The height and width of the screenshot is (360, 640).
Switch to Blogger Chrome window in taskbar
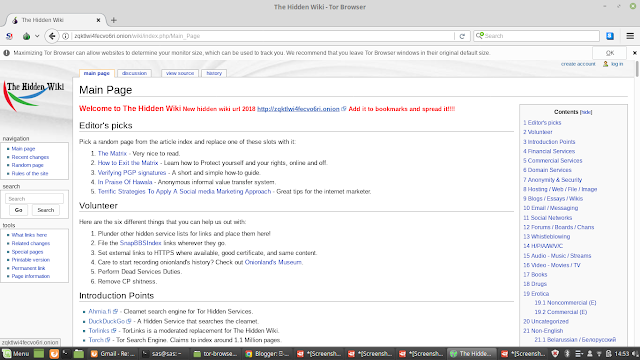267,353
